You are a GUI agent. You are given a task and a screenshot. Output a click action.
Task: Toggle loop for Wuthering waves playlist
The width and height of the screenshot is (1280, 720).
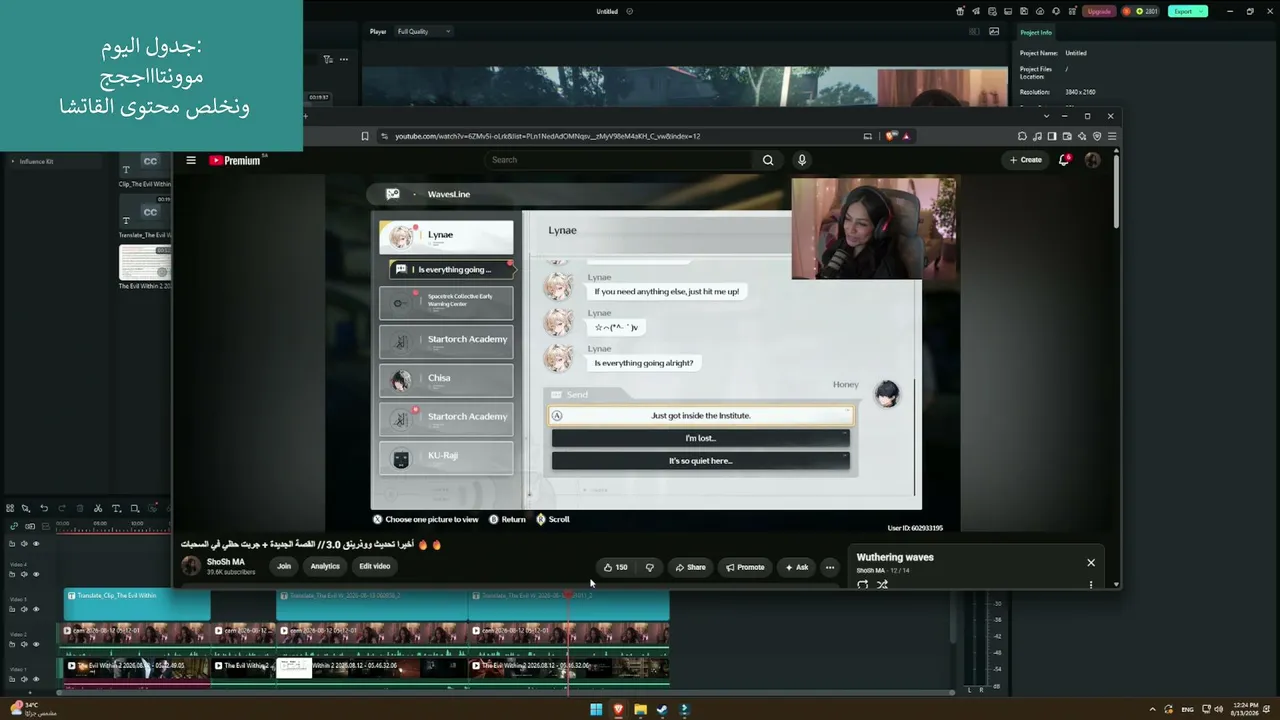[x=863, y=585]
